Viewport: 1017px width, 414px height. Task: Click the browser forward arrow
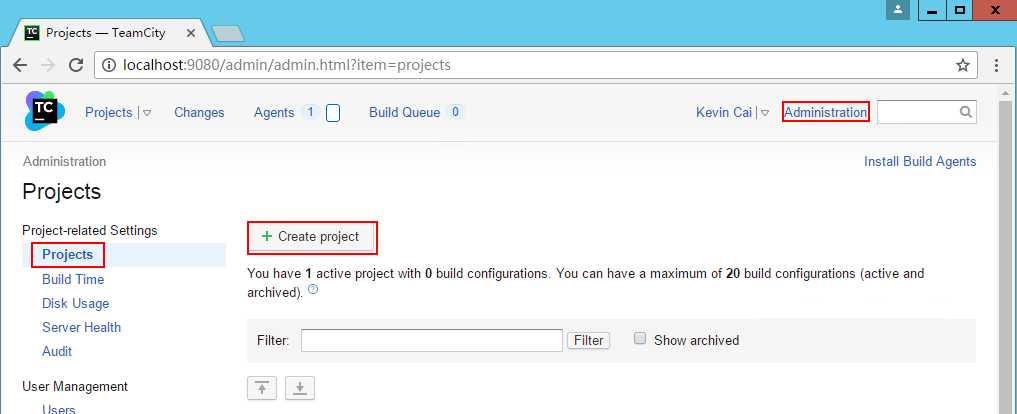(x=48, y=65)
